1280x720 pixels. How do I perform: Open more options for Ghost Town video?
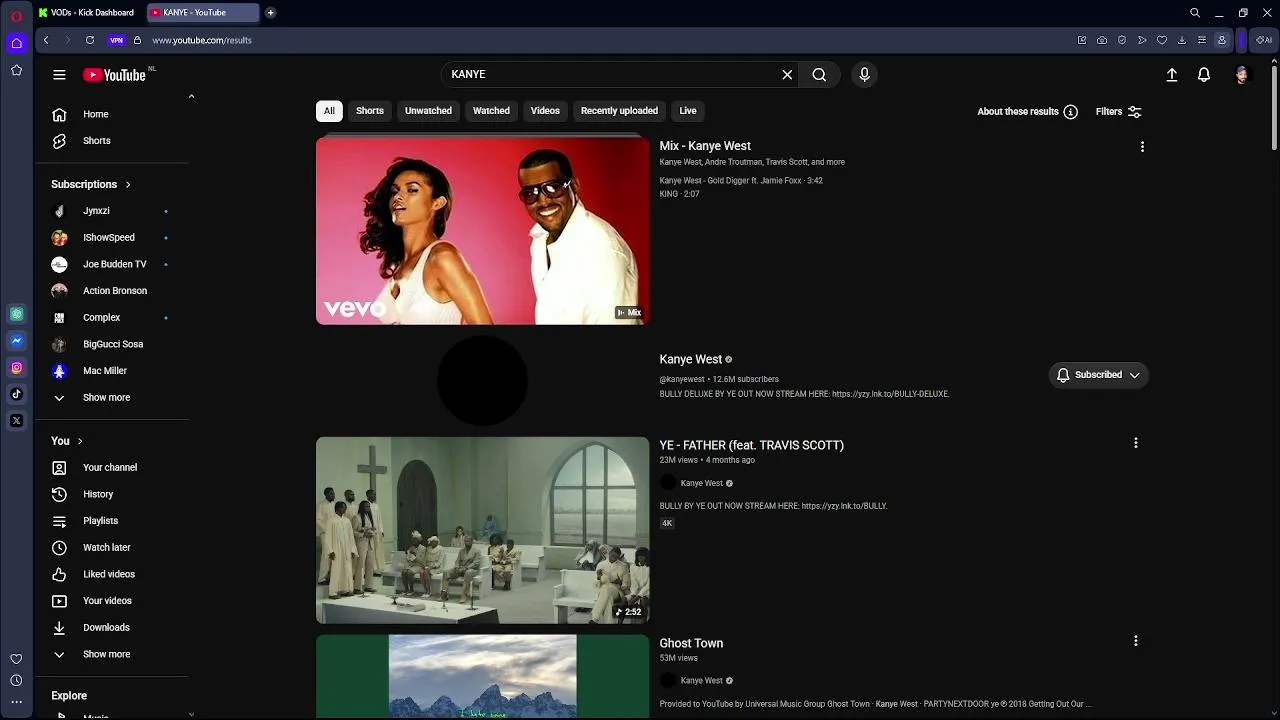tap(1136, 641)
